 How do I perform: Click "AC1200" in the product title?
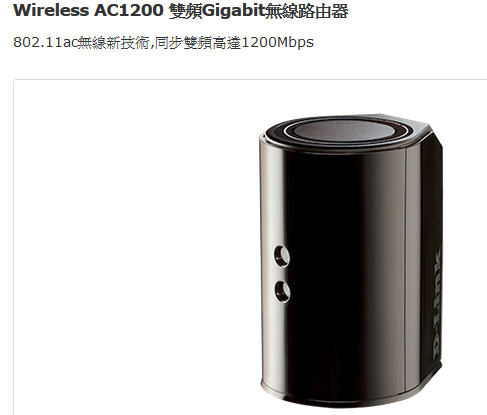pos(128,10)
